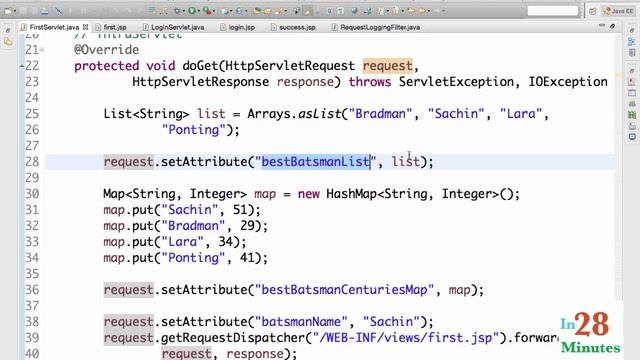Switch to the RequestLoggingFilter.java tab
The height and width of the screenshot is (360, 640).
coord(376,27)
